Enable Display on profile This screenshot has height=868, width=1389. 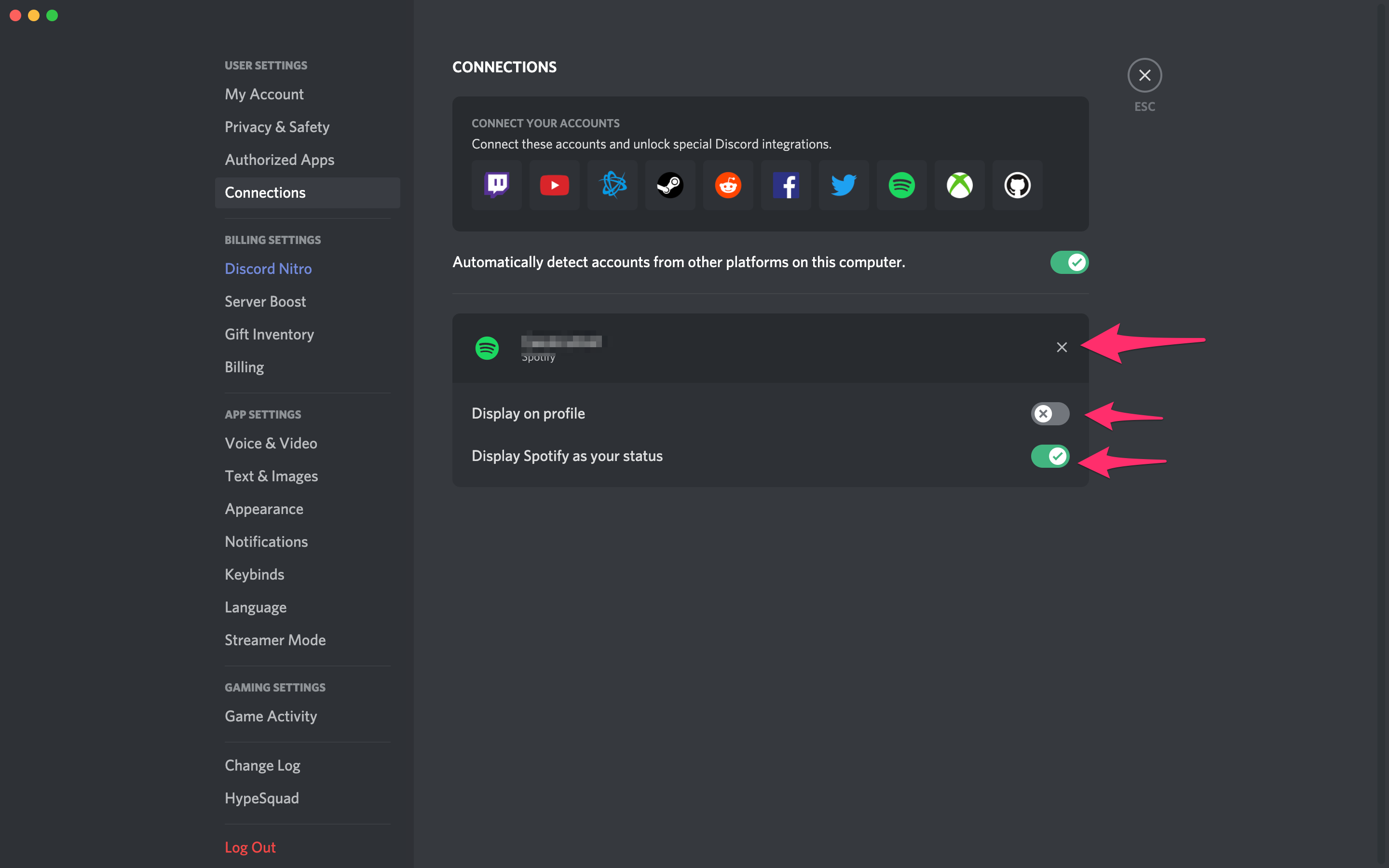click(1050, 413)
